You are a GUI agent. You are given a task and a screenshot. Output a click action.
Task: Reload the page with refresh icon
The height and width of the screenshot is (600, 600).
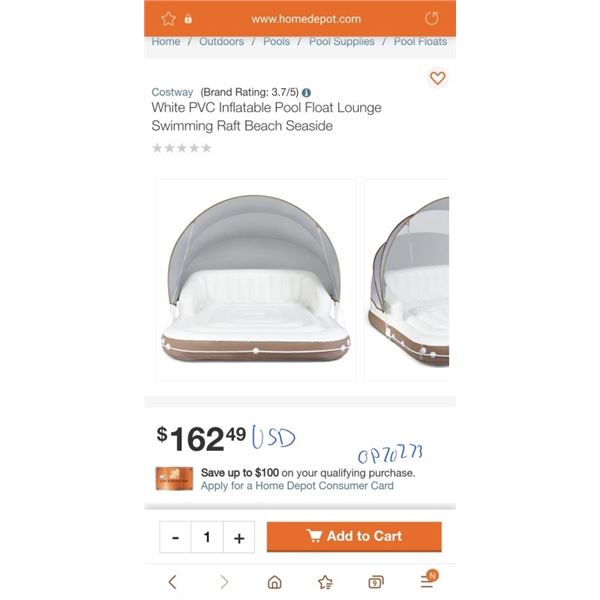432,18
